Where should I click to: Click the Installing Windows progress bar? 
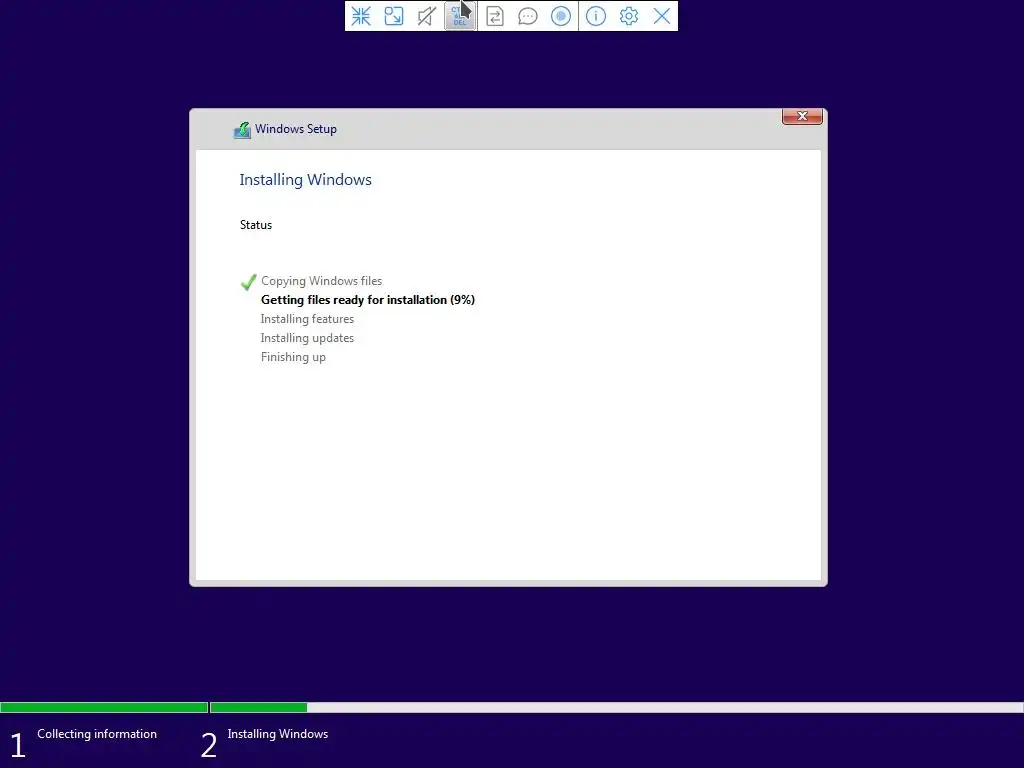coord(616,707)
